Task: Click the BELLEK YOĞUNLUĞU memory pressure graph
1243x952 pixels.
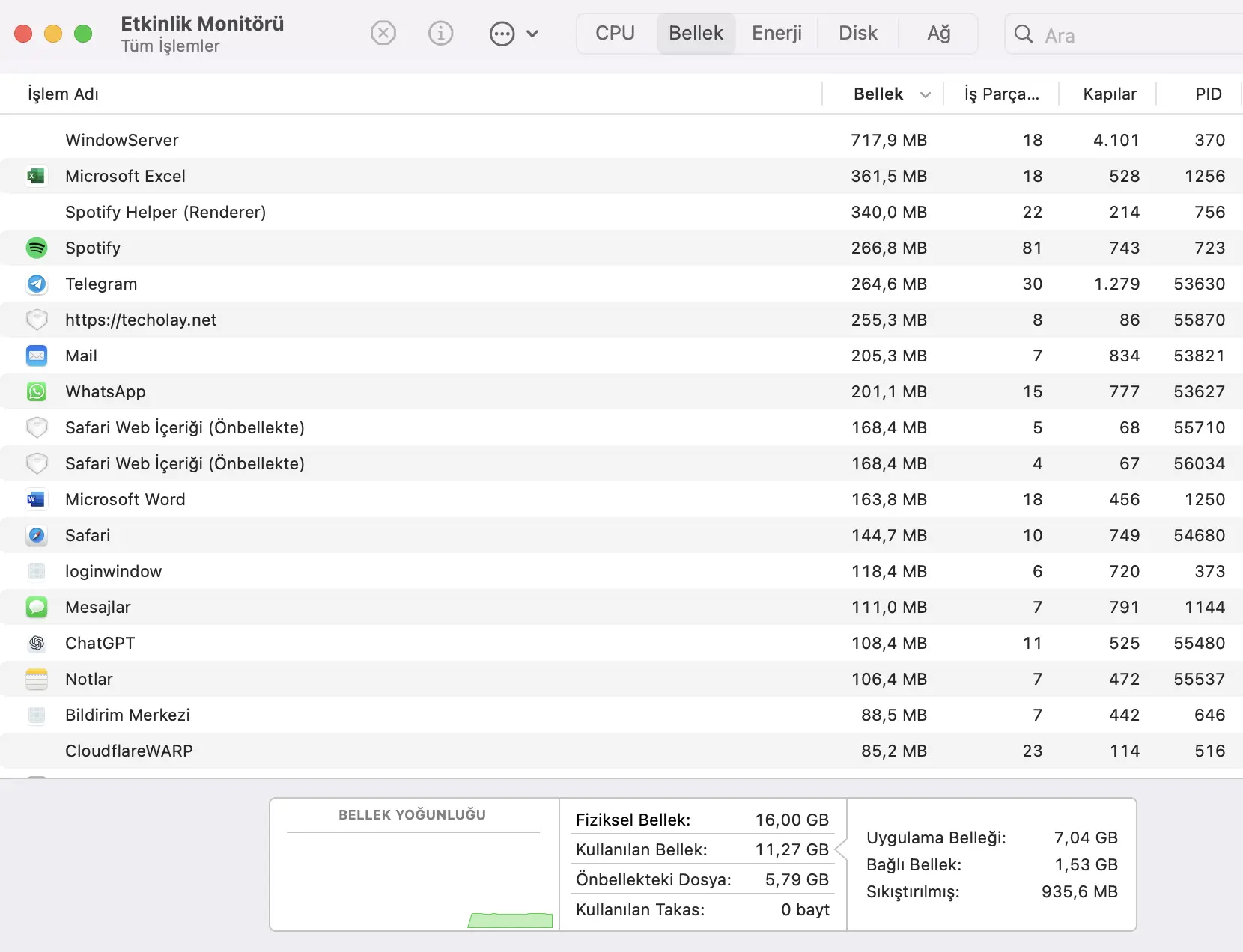Action: [x=413, y=864]
